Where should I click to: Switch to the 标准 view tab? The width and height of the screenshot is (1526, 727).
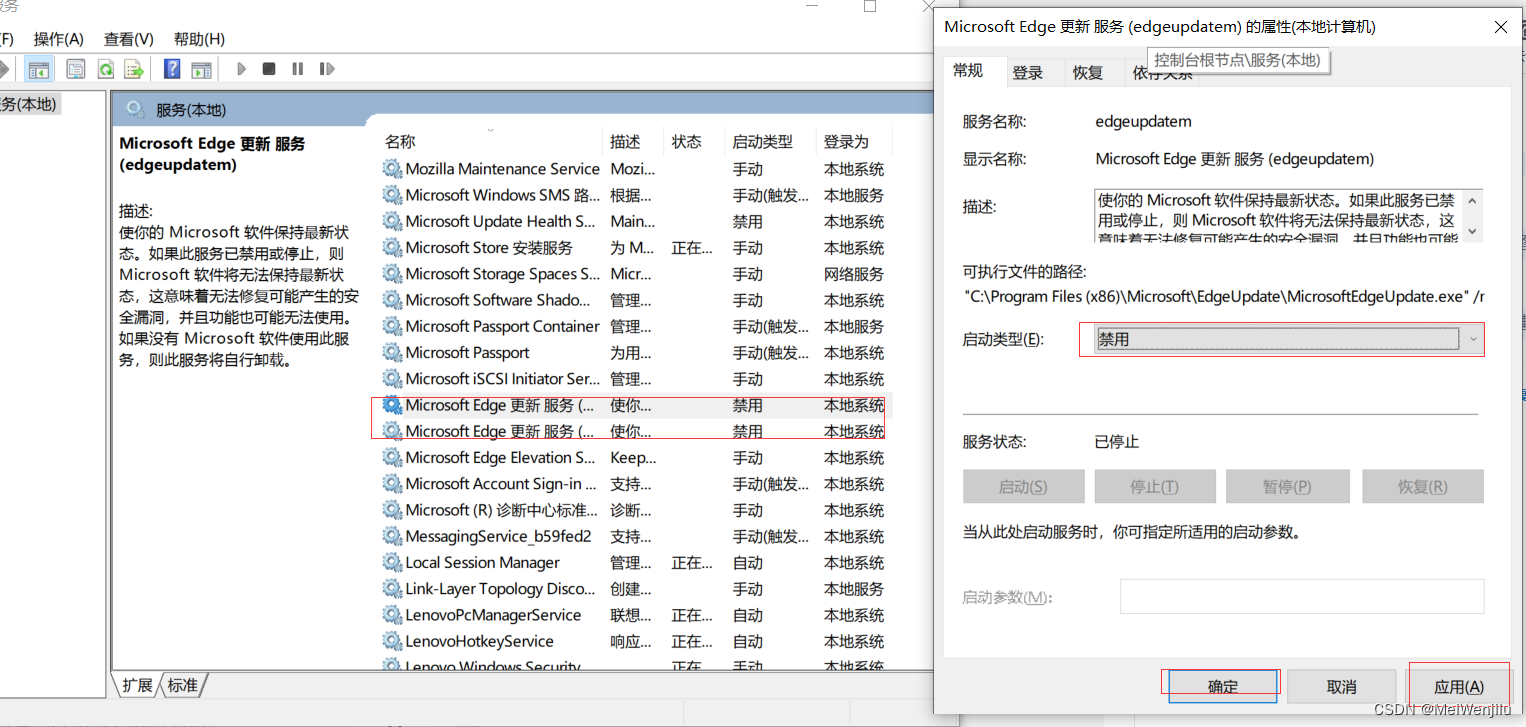pos(183,685)
